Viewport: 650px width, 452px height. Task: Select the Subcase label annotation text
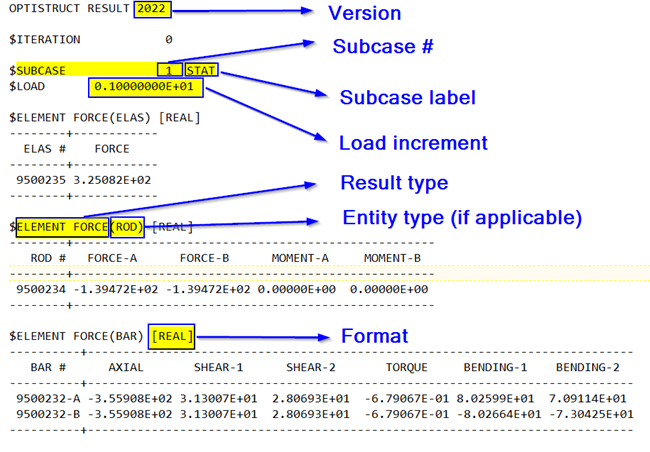click(x=407, y=98)
